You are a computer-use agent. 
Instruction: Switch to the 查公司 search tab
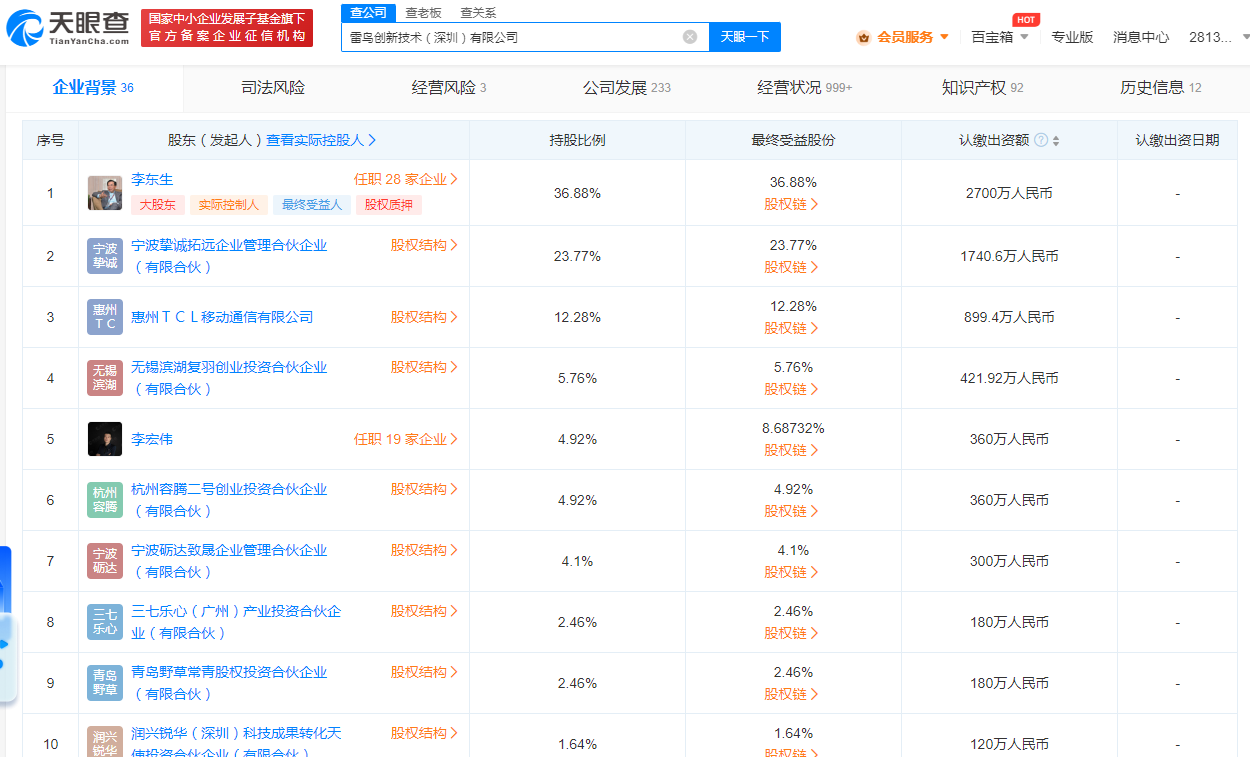[x=368, y=12]
